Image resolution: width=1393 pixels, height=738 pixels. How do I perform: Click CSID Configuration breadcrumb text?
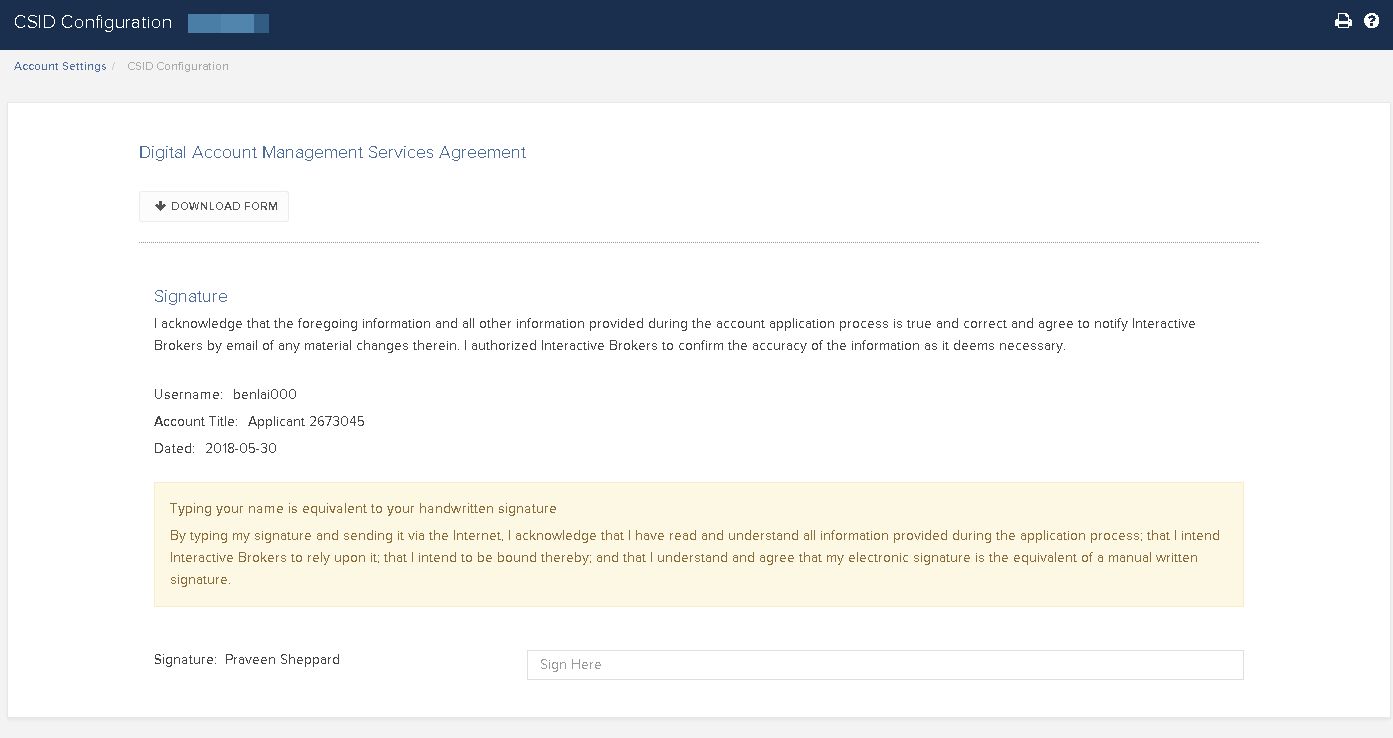178,66
